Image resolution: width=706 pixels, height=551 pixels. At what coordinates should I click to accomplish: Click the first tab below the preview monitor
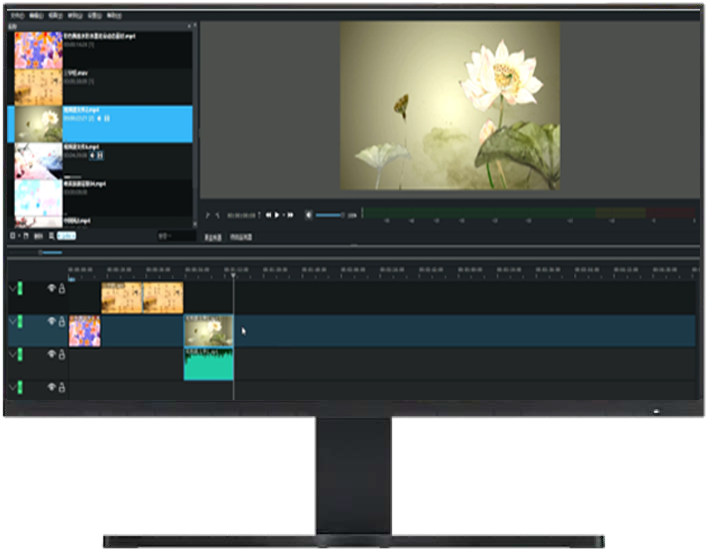pyautogui.click(x=213, y=237)
